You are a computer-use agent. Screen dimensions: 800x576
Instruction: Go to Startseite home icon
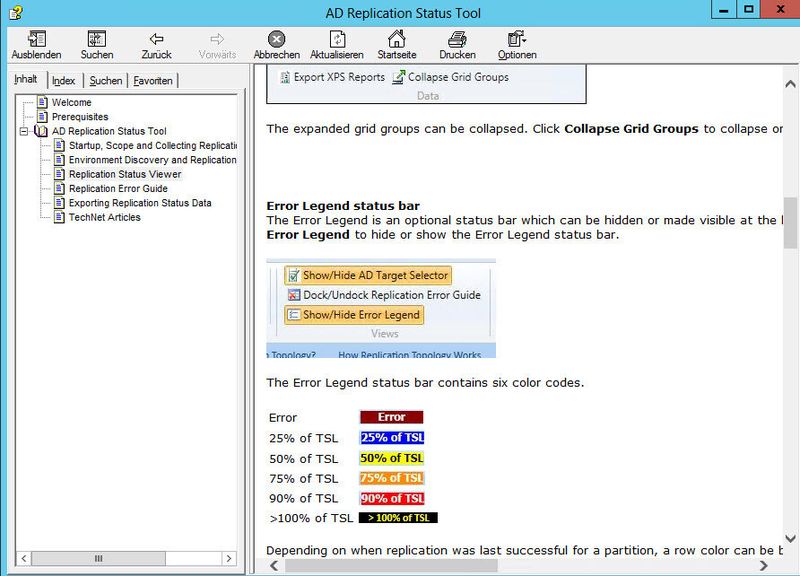(x=397, y=40)
